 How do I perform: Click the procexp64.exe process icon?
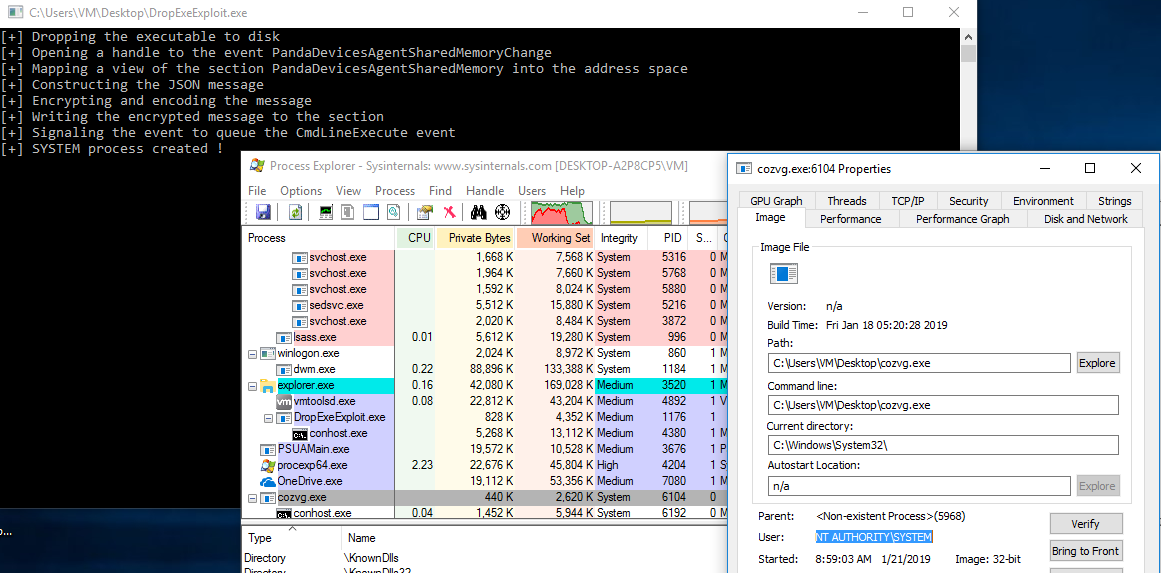268,465
